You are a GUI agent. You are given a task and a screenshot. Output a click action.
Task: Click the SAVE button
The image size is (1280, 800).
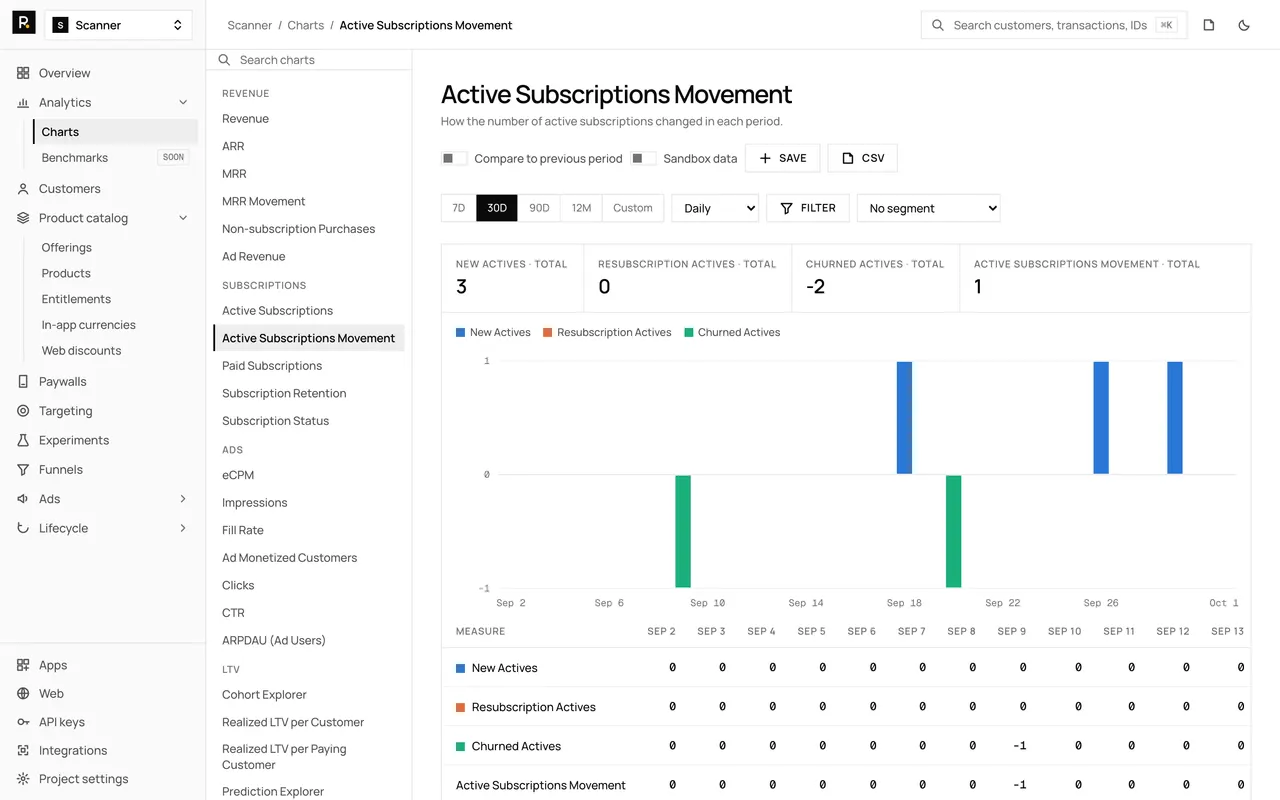click(x=783, y=158)
